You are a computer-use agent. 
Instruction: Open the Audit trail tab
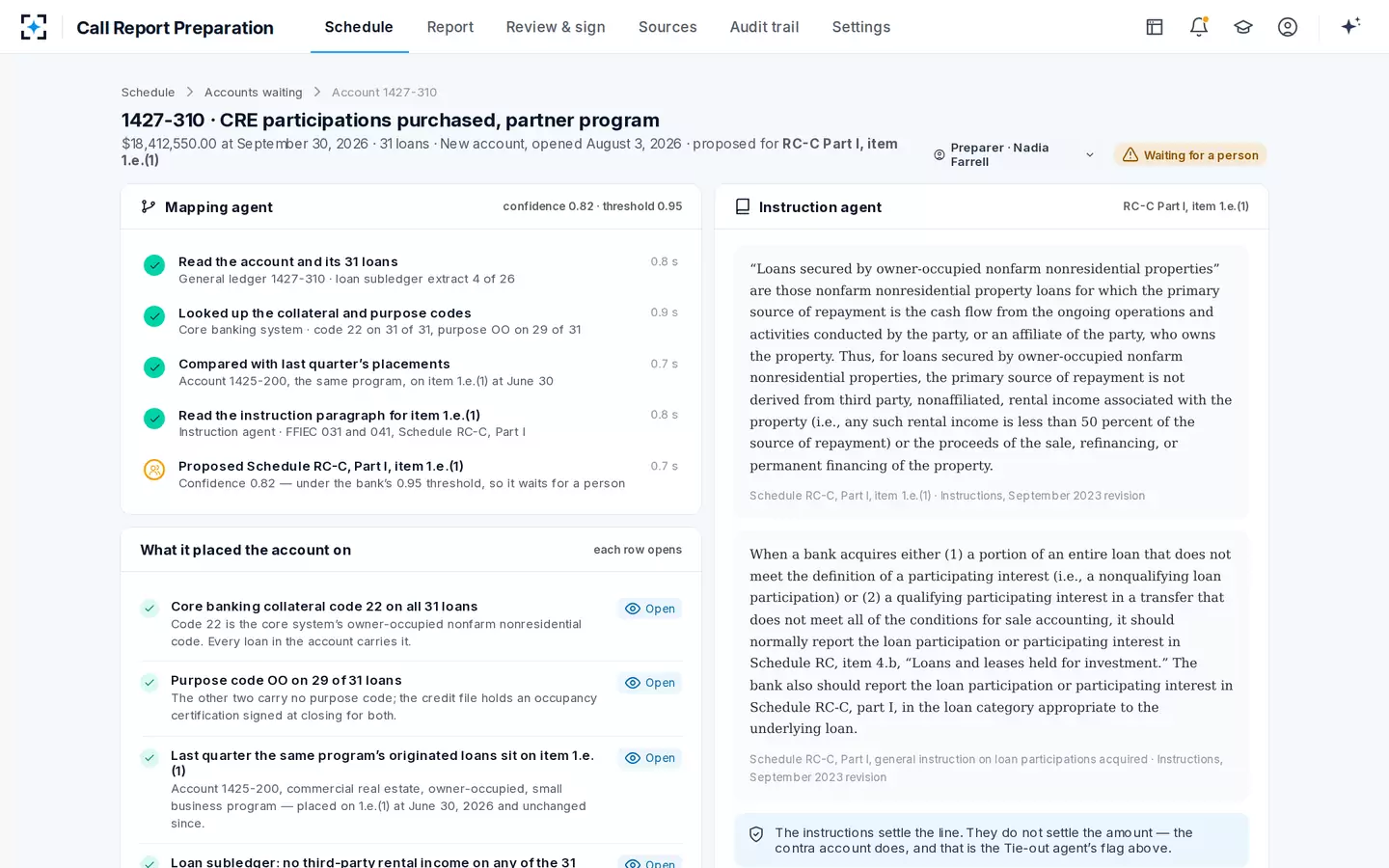point(765,27)
